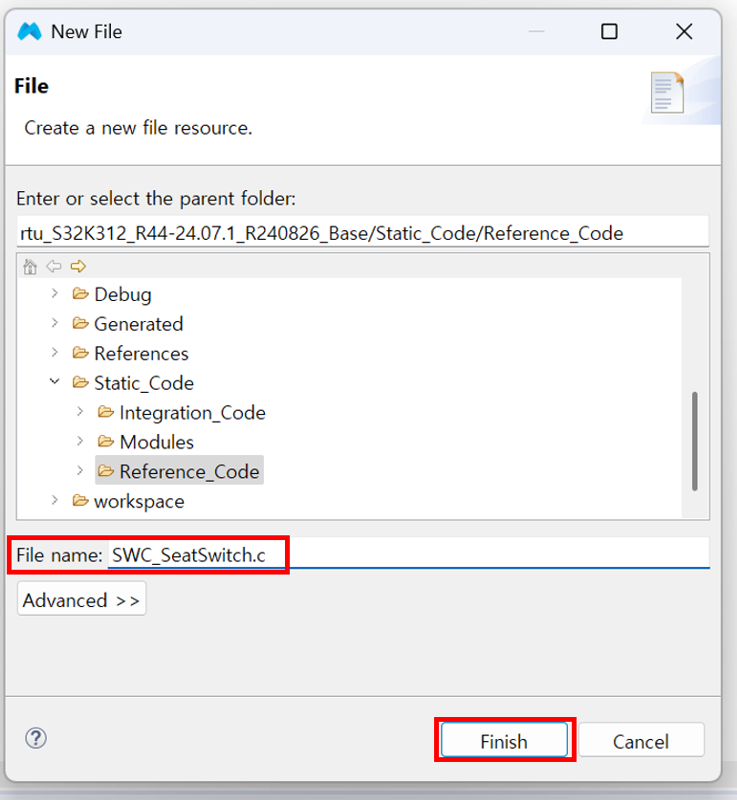
Task: Click the parent folder path field
Action: (x=362, y=233)
